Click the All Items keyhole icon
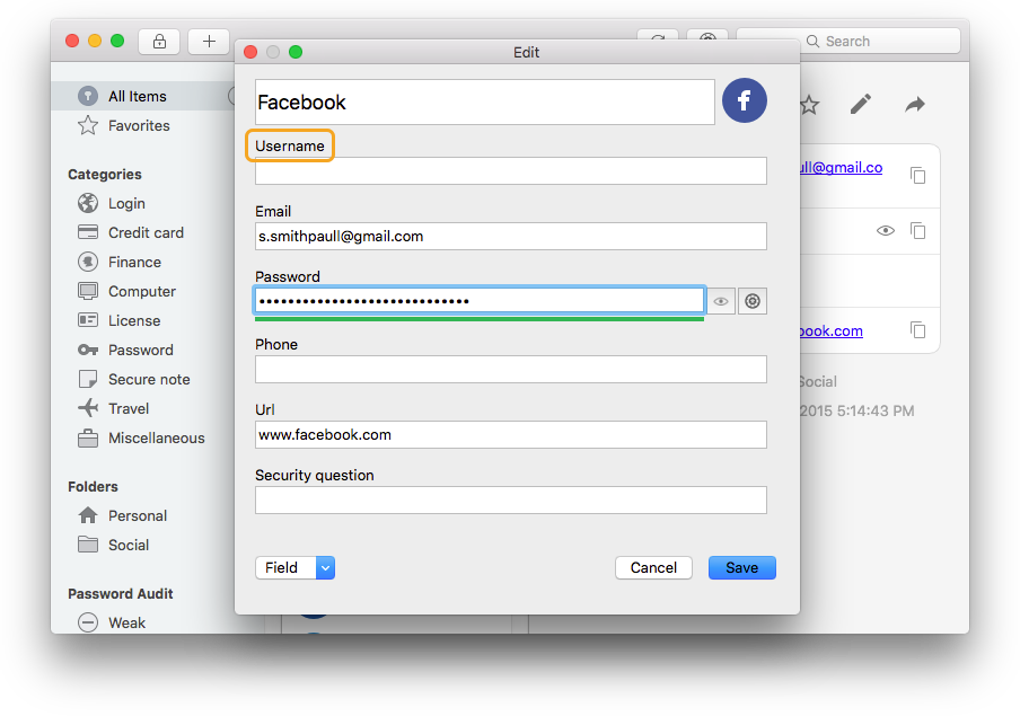This screenshot has width=1020, height=716. [88, 96]
